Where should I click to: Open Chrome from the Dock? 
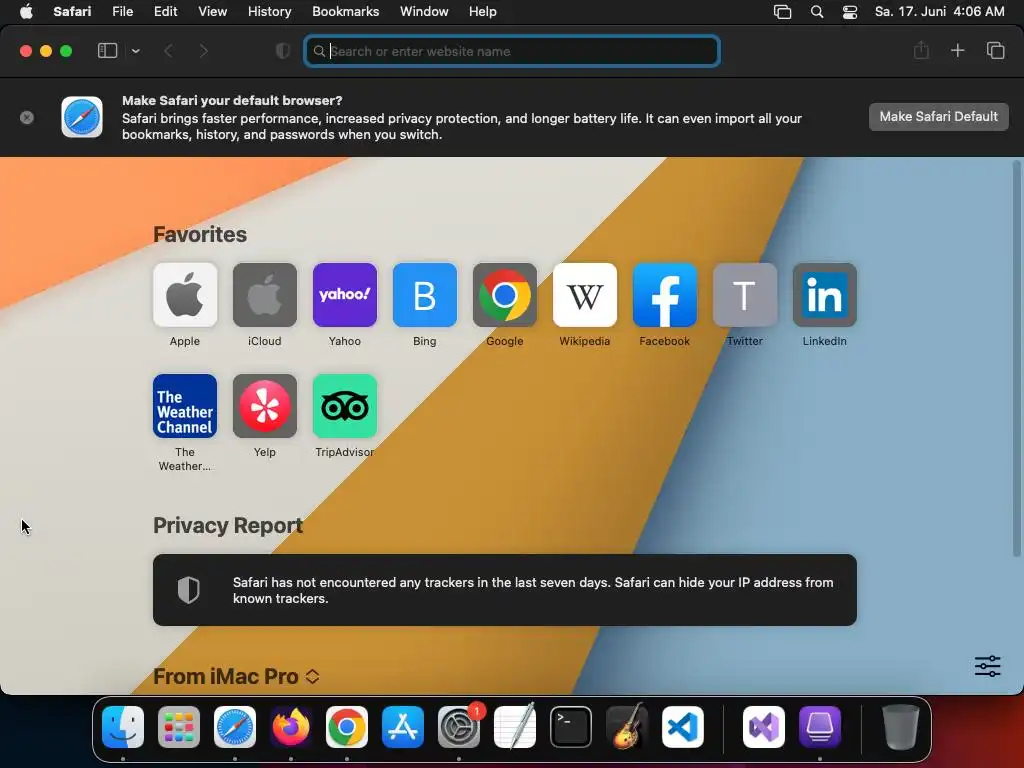pyautogui.click(x=347, y=727)
